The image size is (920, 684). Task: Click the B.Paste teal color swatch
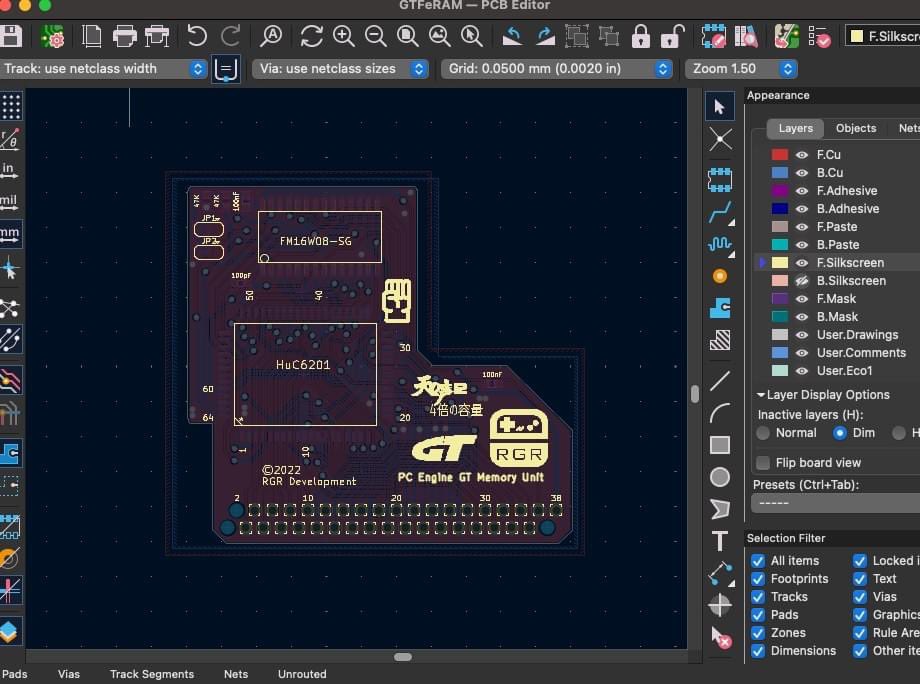click(780, 245)
